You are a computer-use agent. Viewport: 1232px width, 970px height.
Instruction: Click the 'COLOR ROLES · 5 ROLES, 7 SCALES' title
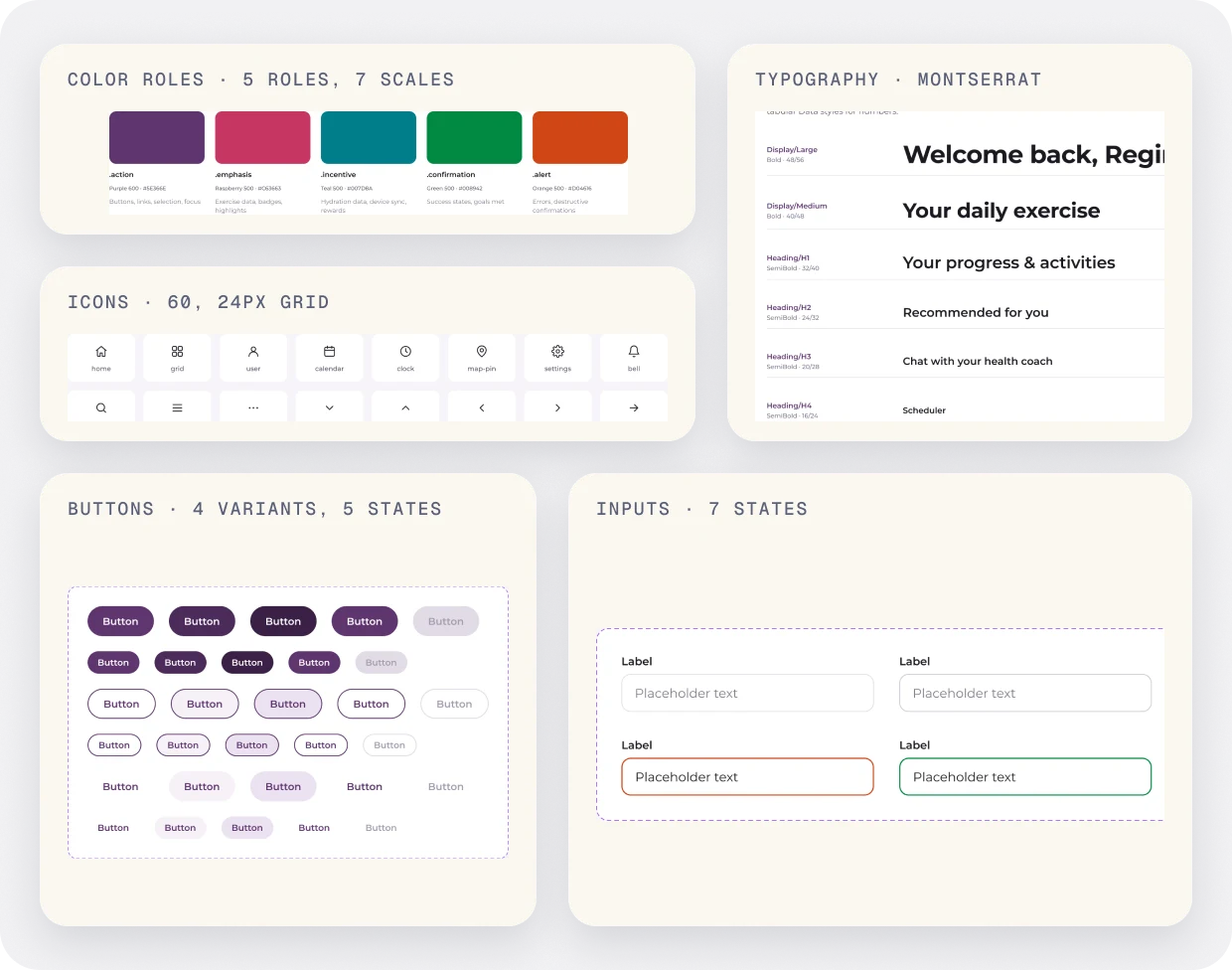point(261,80)
